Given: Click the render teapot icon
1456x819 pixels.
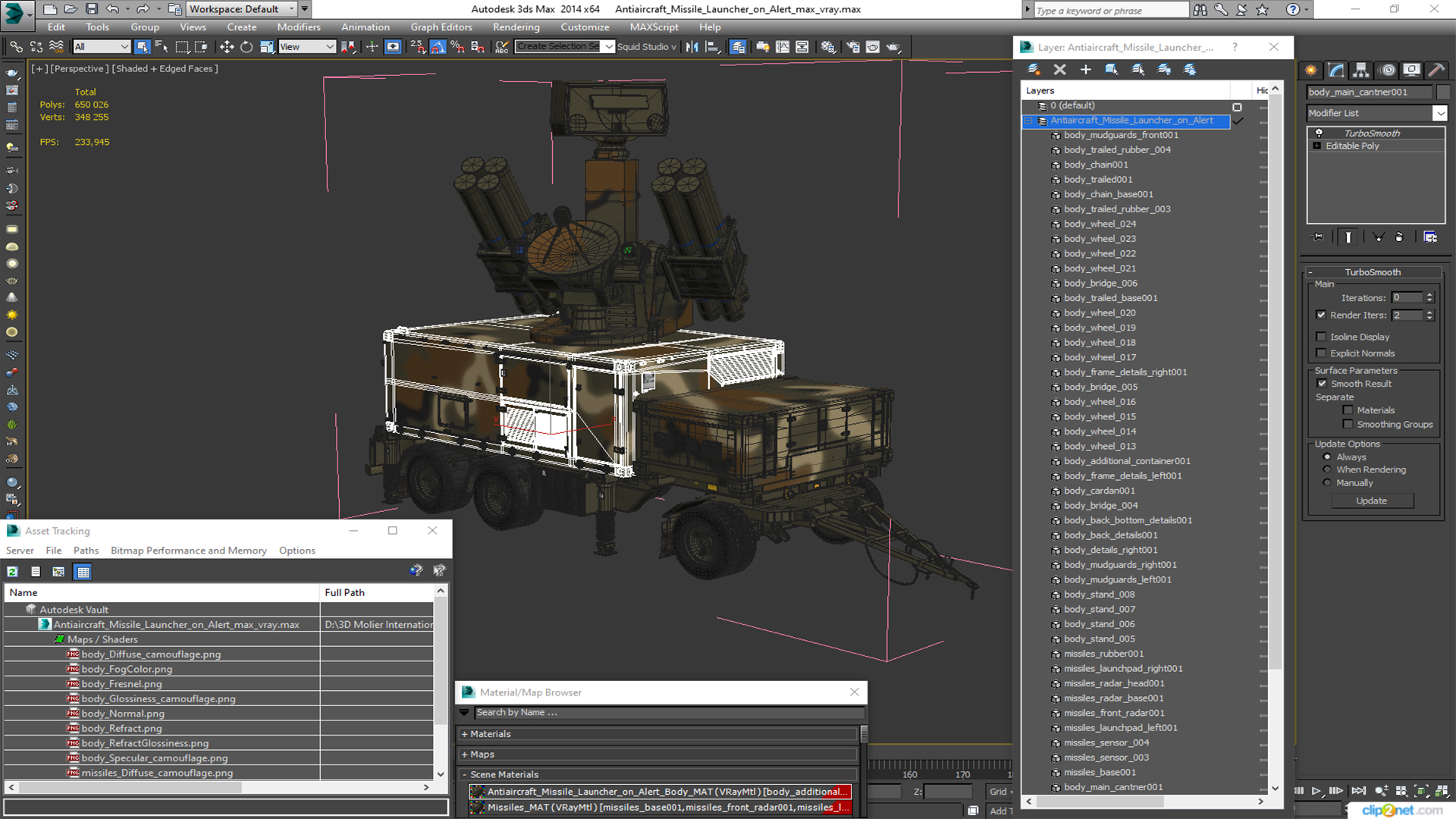Looking at the screenshot, I should (x=893, y=47).
